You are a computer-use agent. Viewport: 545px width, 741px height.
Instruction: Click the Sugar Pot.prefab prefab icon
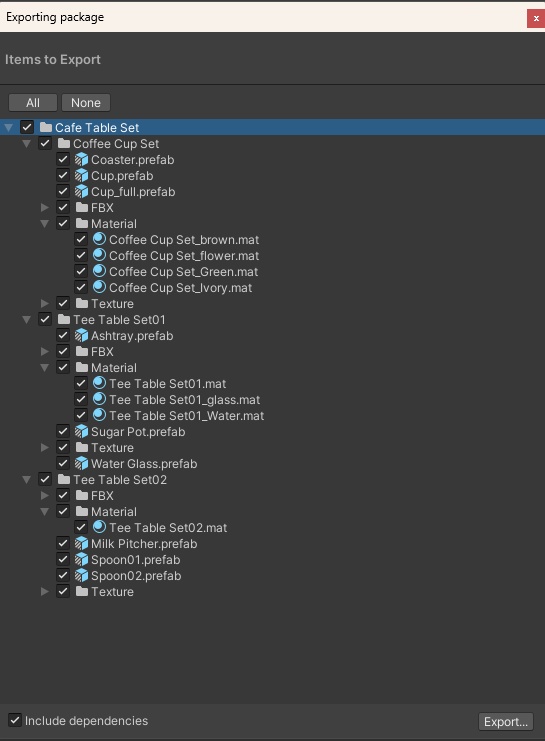pyautogui.click(x=81, y=431)
